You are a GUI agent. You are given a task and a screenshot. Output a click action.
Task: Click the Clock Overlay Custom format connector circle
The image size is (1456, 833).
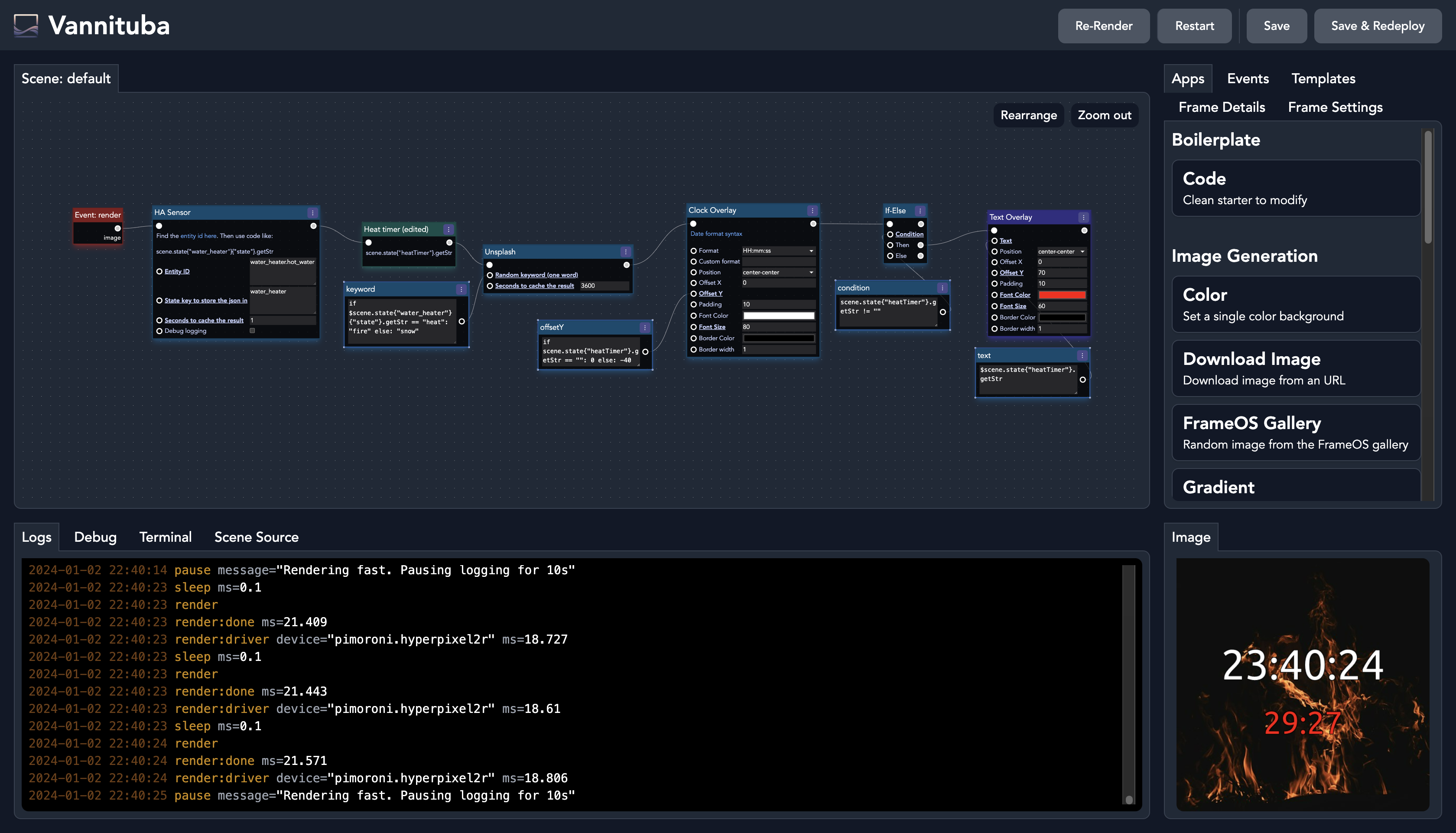(694, 261)
